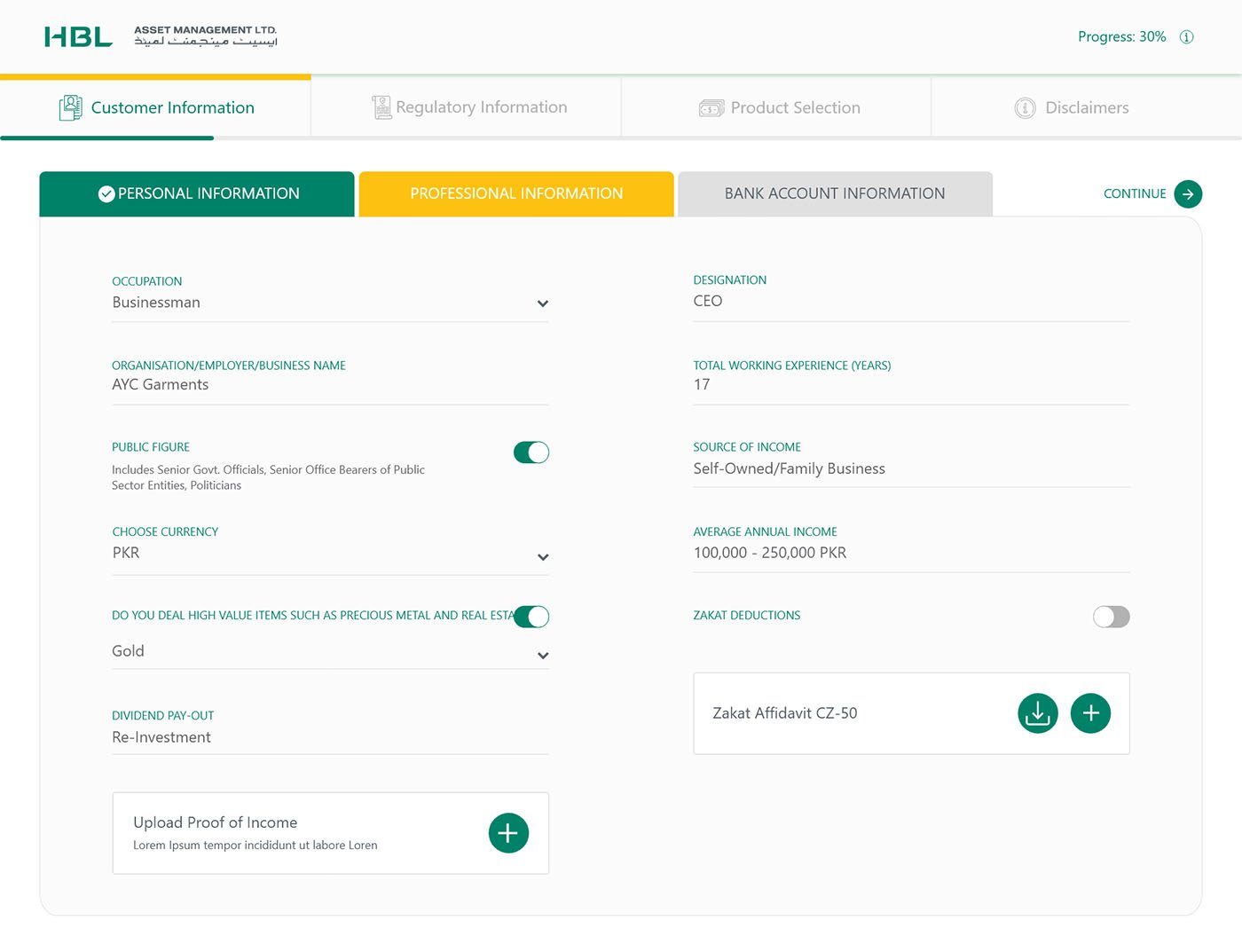Expand the Occupation dropdown
1242x952 pixels.
(x=543, y=303)
